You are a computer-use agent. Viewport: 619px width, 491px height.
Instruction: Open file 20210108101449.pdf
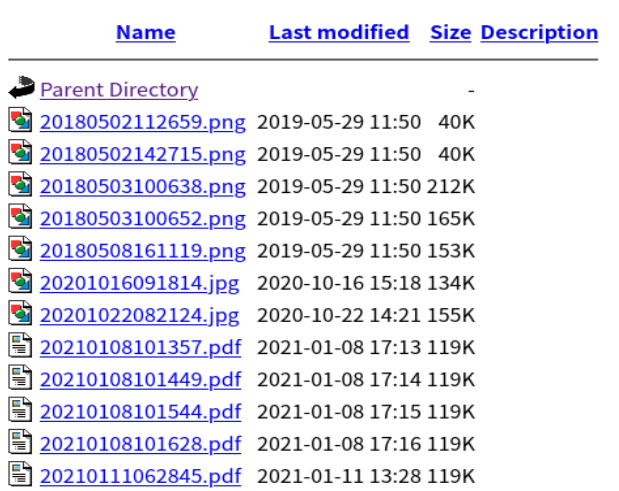click(x=141, y=380)
